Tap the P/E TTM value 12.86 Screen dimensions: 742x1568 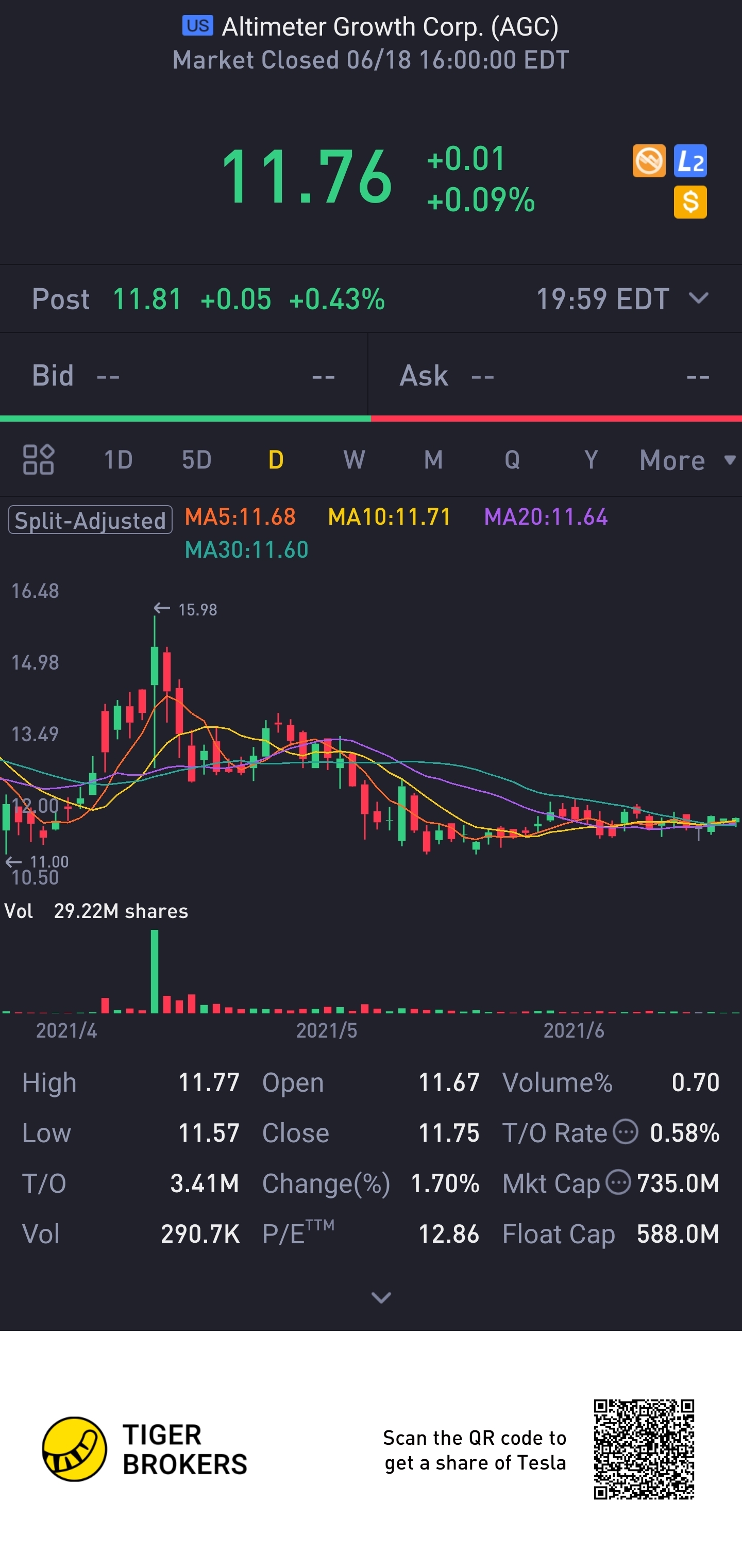[x=449, y=1234]
